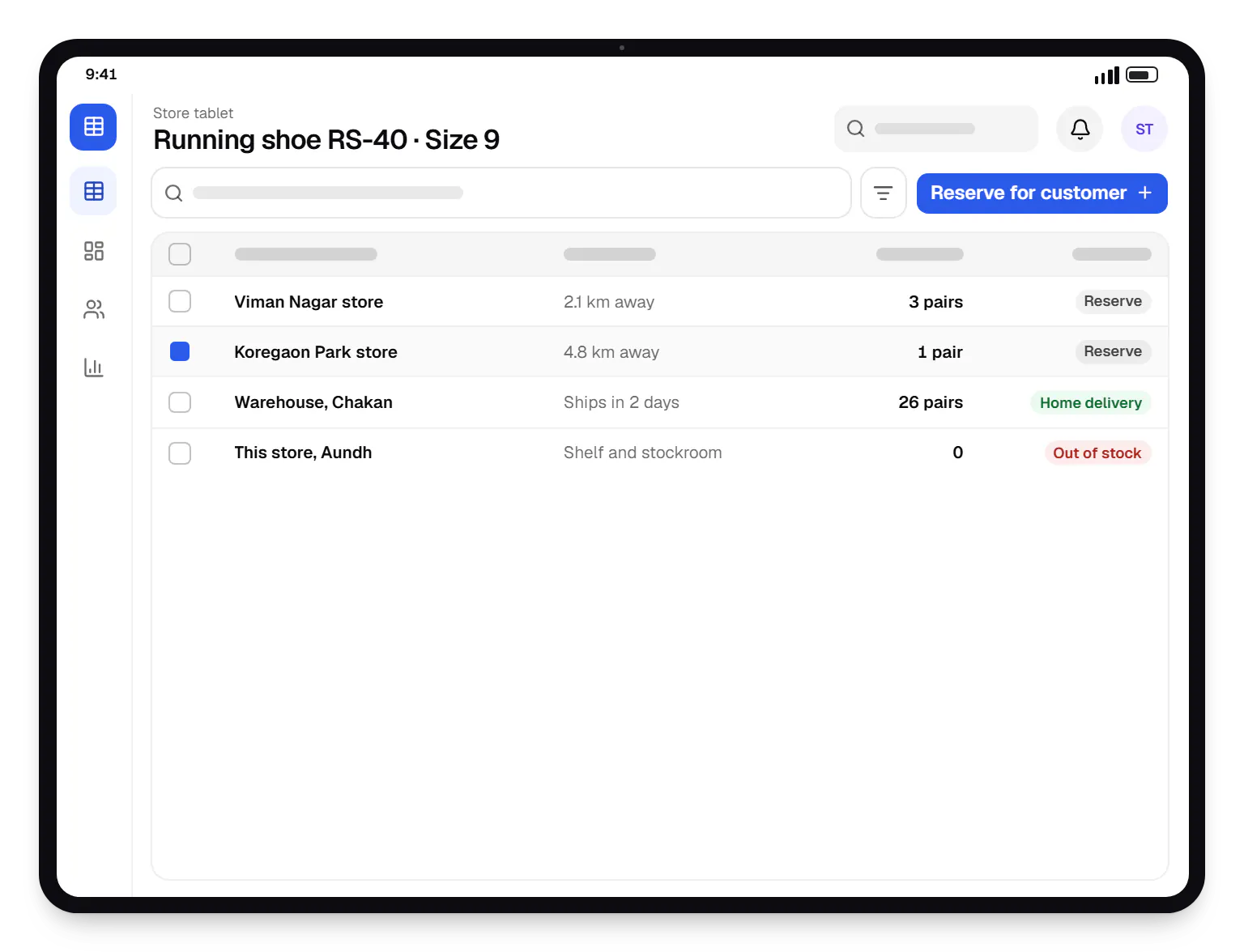Open the dashboard grid sidebar icon

[x=93, y=251]
